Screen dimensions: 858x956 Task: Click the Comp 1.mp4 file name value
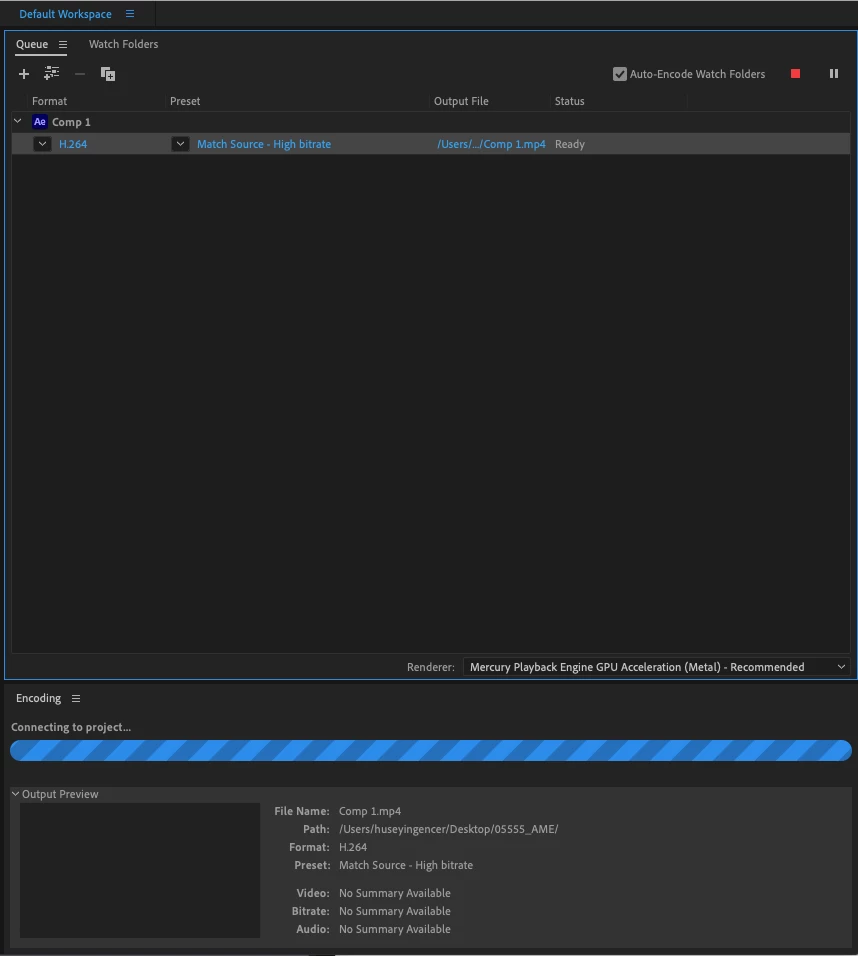370,811
